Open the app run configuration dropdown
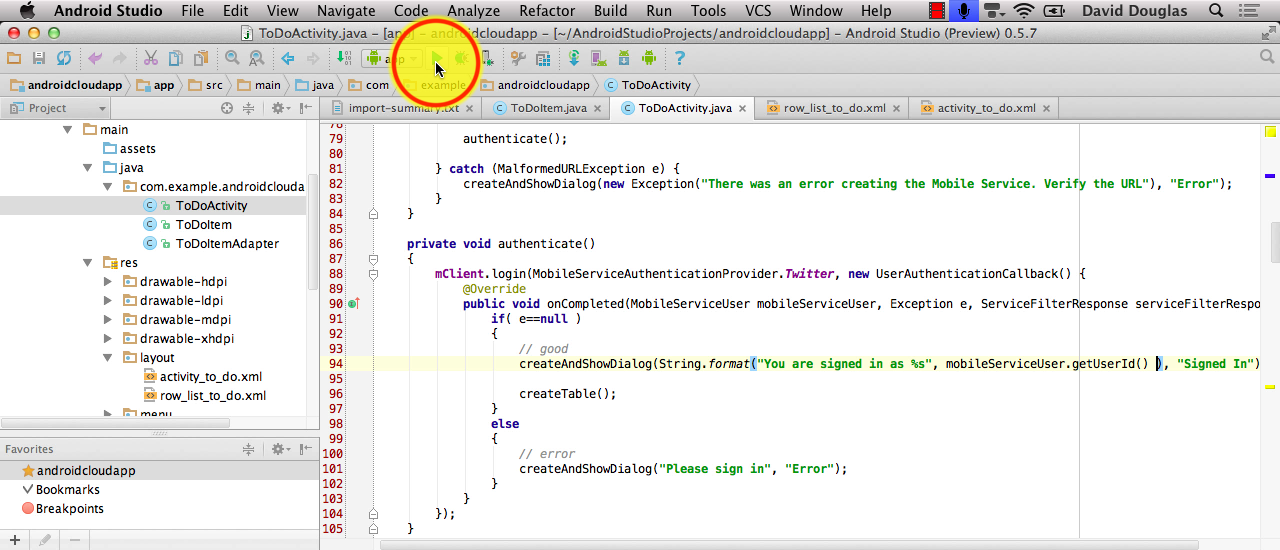 pos(391,58)
